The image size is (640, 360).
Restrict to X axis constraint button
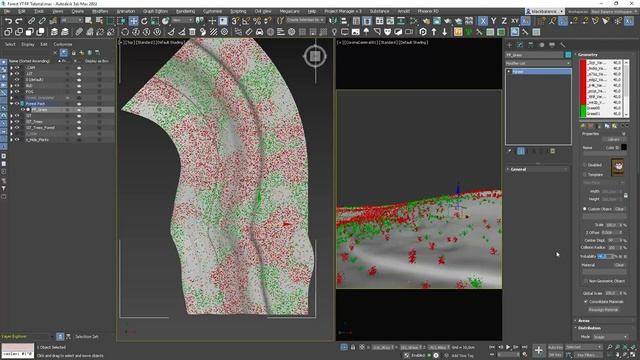pos(483,21)
